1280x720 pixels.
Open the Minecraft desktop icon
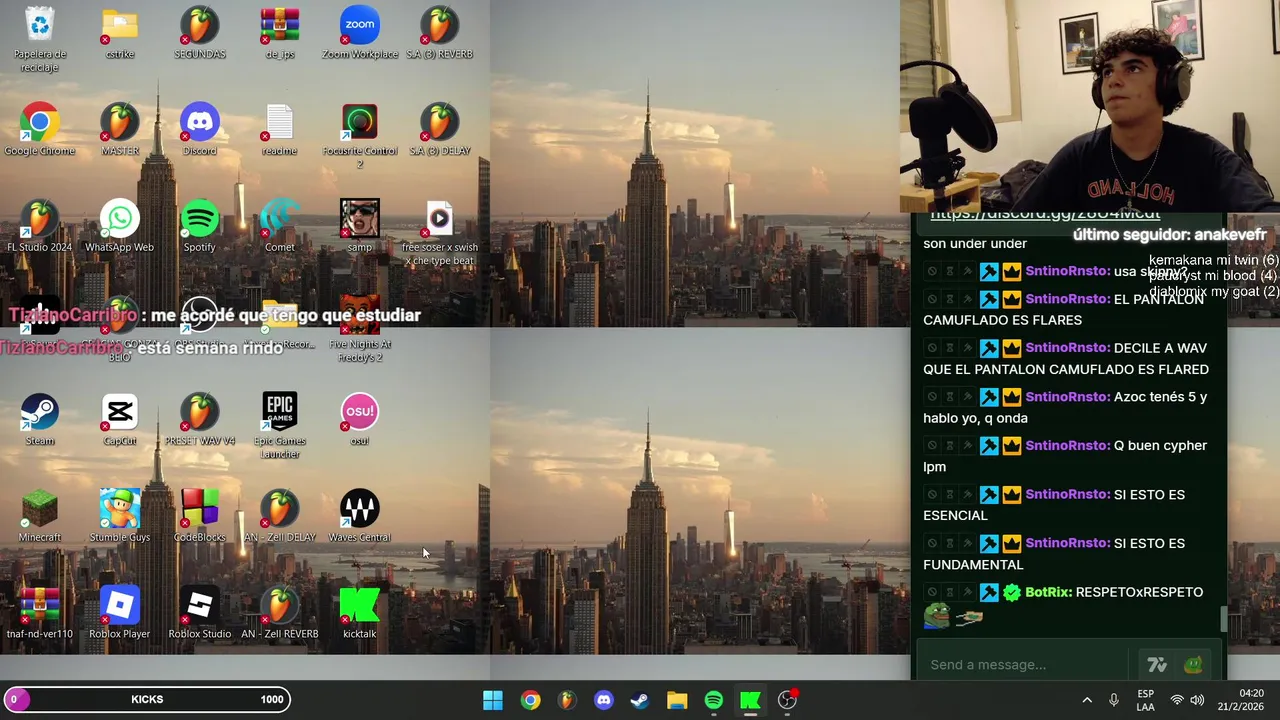coord(40,516)
